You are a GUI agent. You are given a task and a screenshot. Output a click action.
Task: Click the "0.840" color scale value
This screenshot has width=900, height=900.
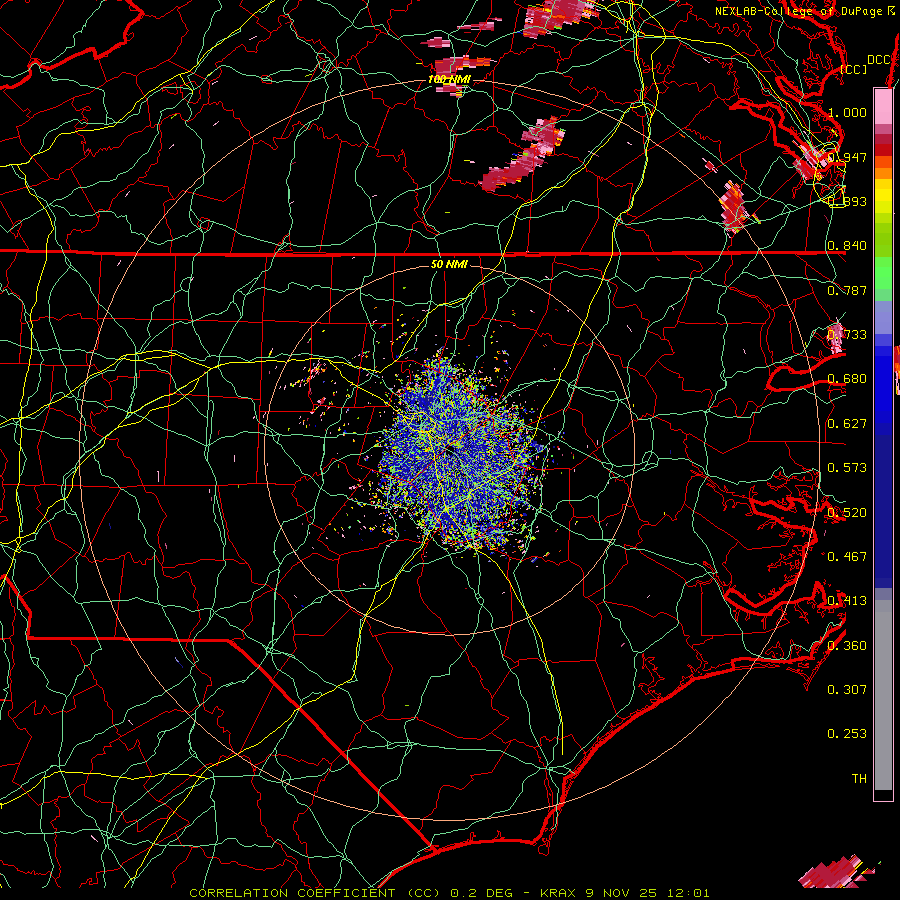tap(847, 246)
